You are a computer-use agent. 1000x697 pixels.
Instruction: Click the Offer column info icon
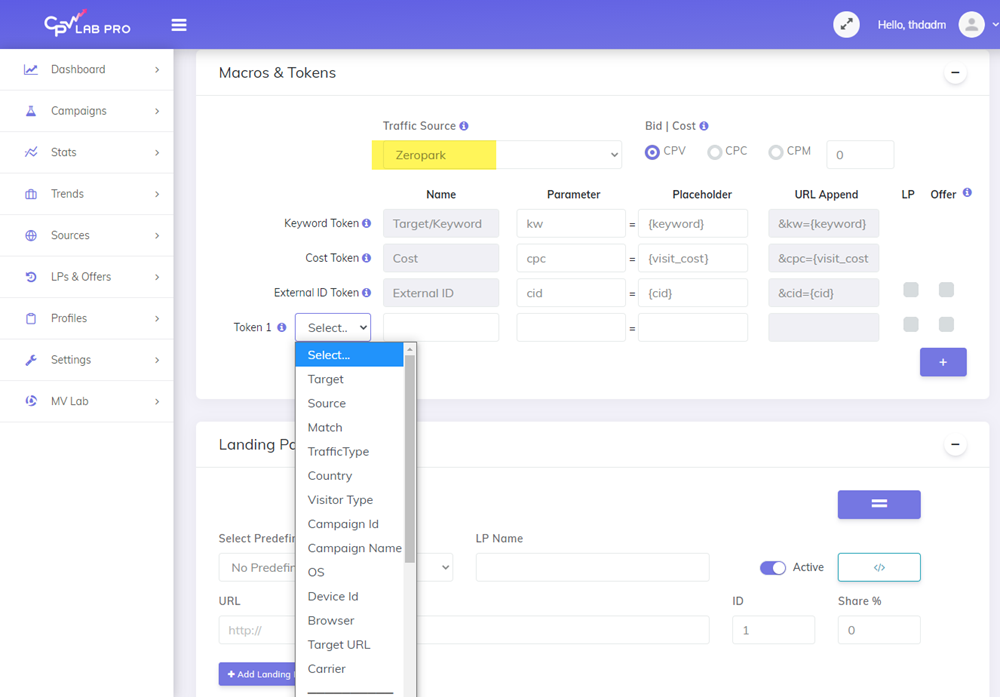[x=967, y=193]
